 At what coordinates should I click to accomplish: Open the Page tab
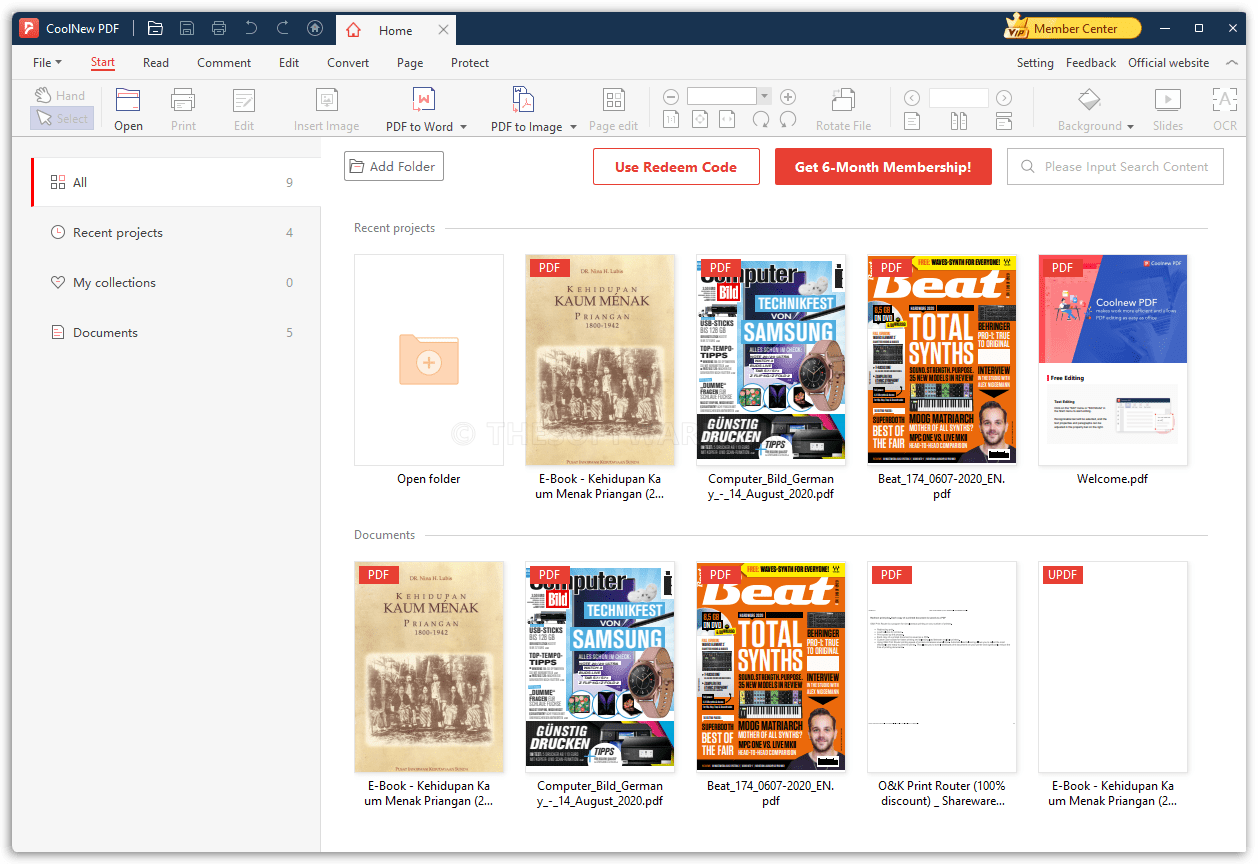410,63
